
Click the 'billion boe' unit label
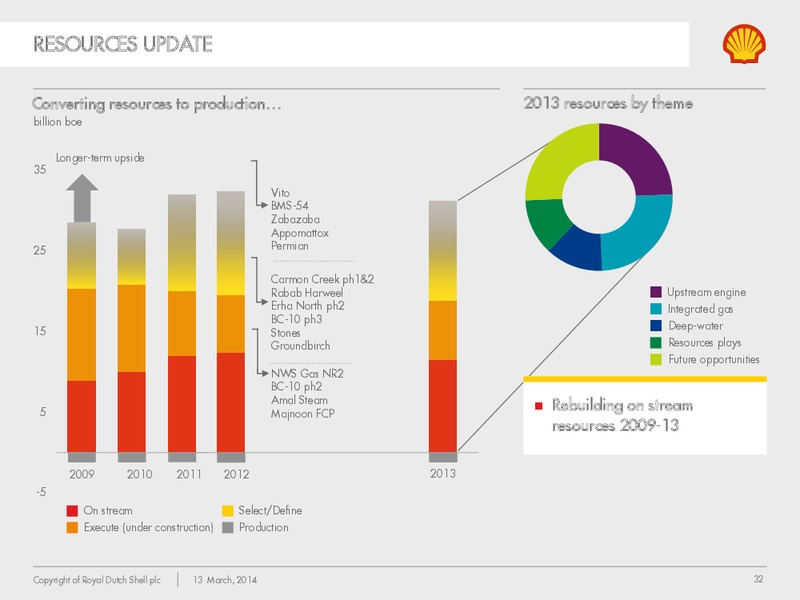(x=58, y=122)
